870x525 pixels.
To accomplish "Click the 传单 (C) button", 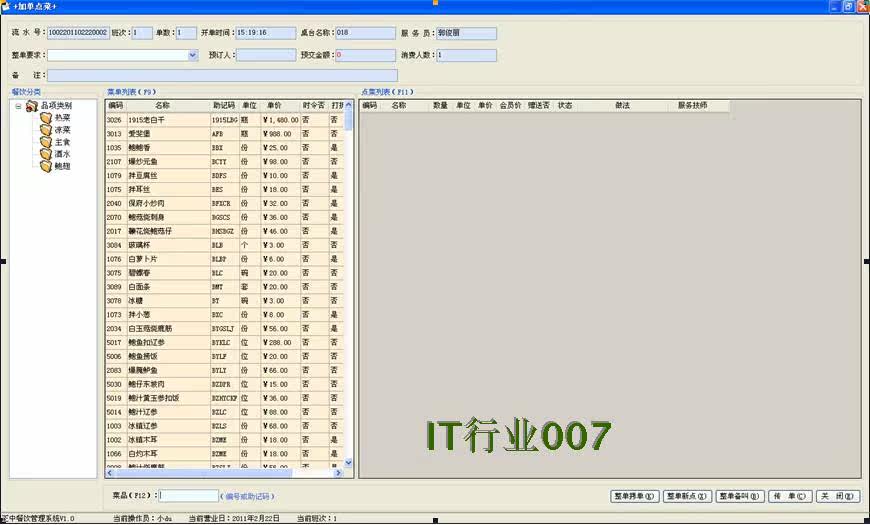I will [790, 496].
